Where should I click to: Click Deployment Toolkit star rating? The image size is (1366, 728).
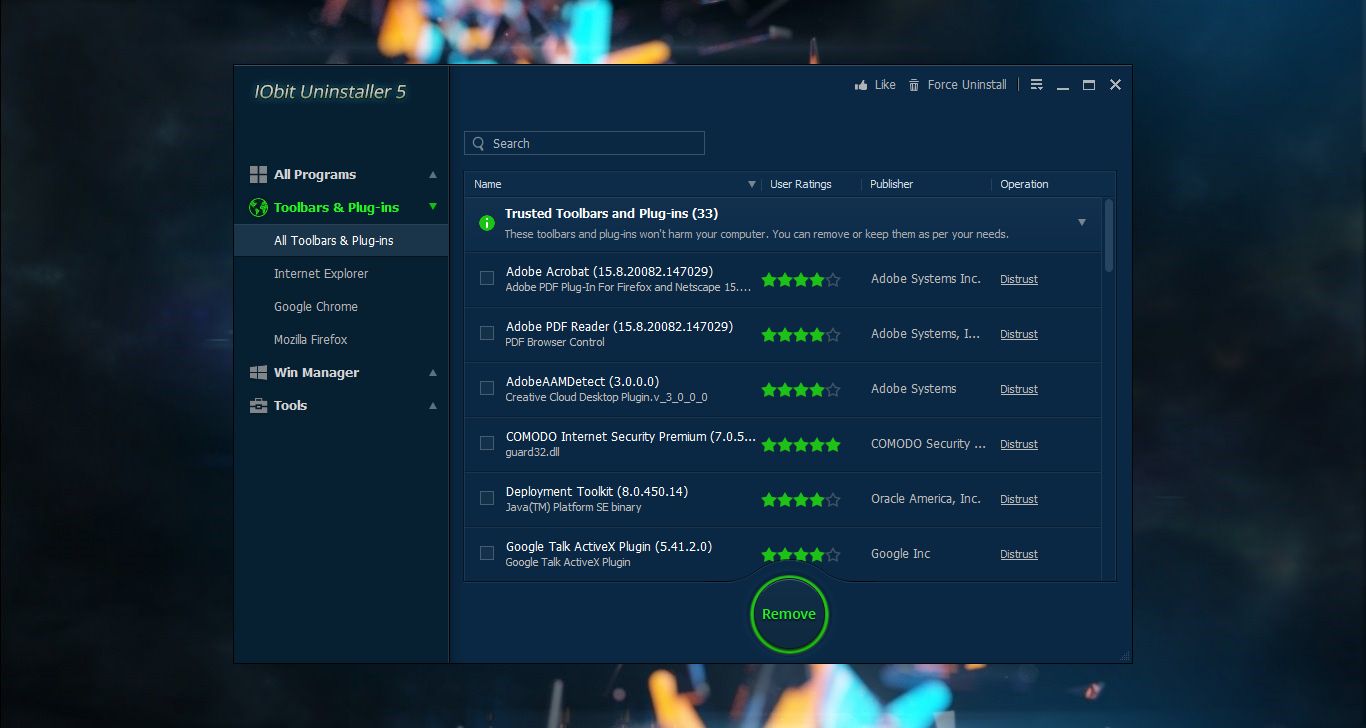801,499
